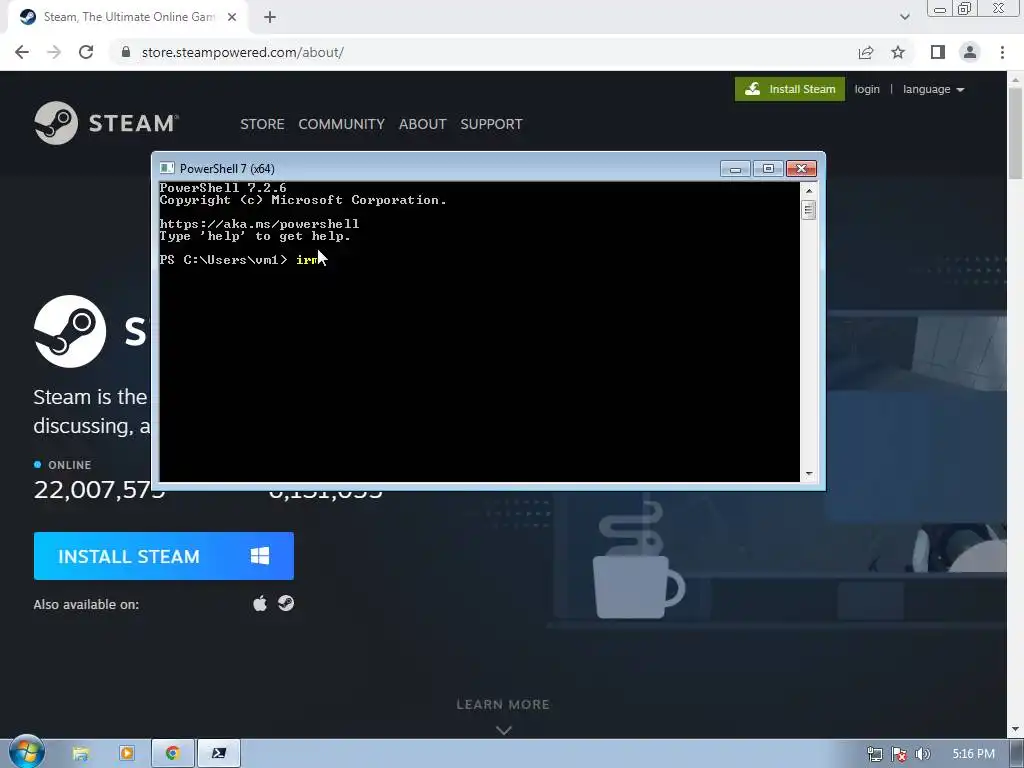
Task: Open the STORE menu
Action: 262,124
